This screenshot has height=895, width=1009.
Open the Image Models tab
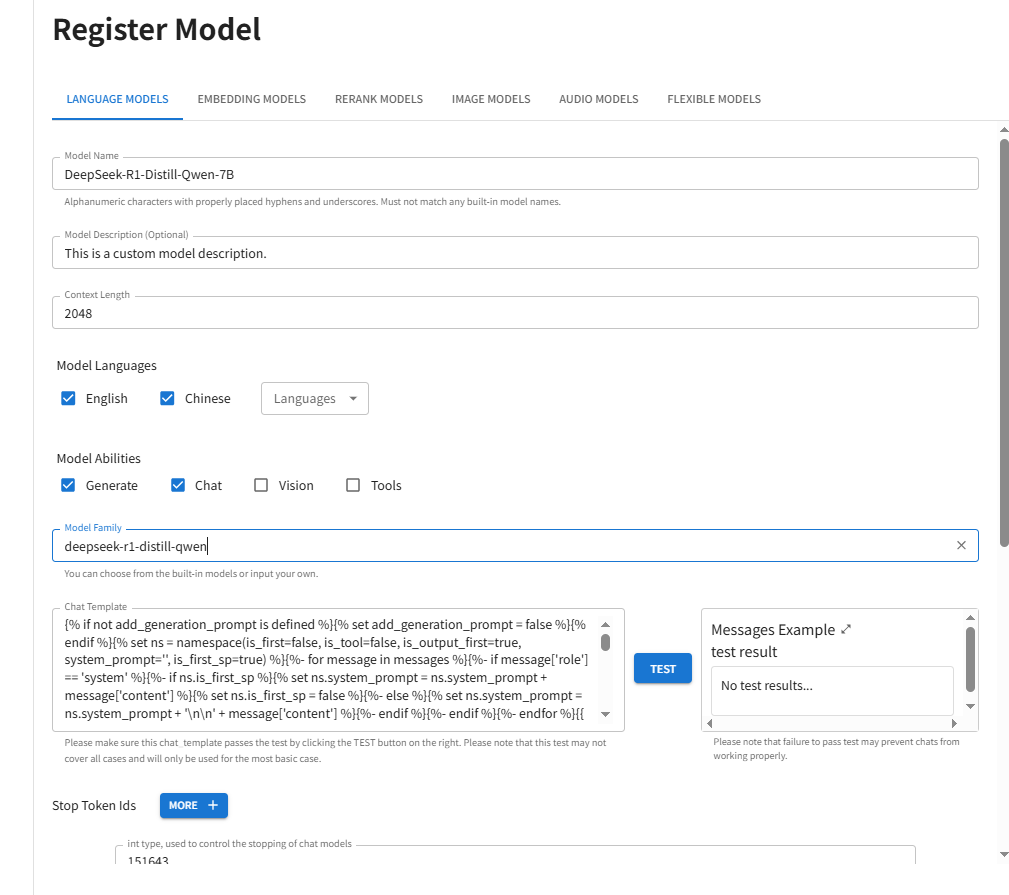(x=491, y=99)
